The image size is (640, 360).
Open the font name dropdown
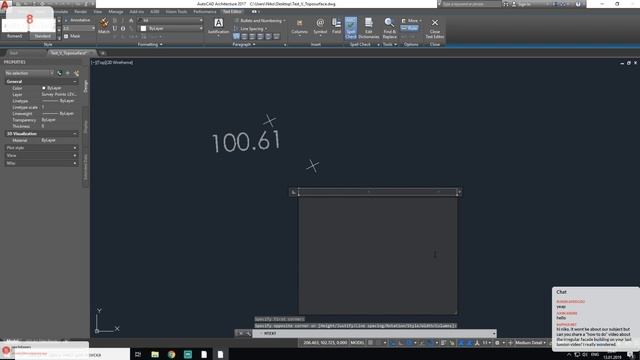(x=170, y=20)
